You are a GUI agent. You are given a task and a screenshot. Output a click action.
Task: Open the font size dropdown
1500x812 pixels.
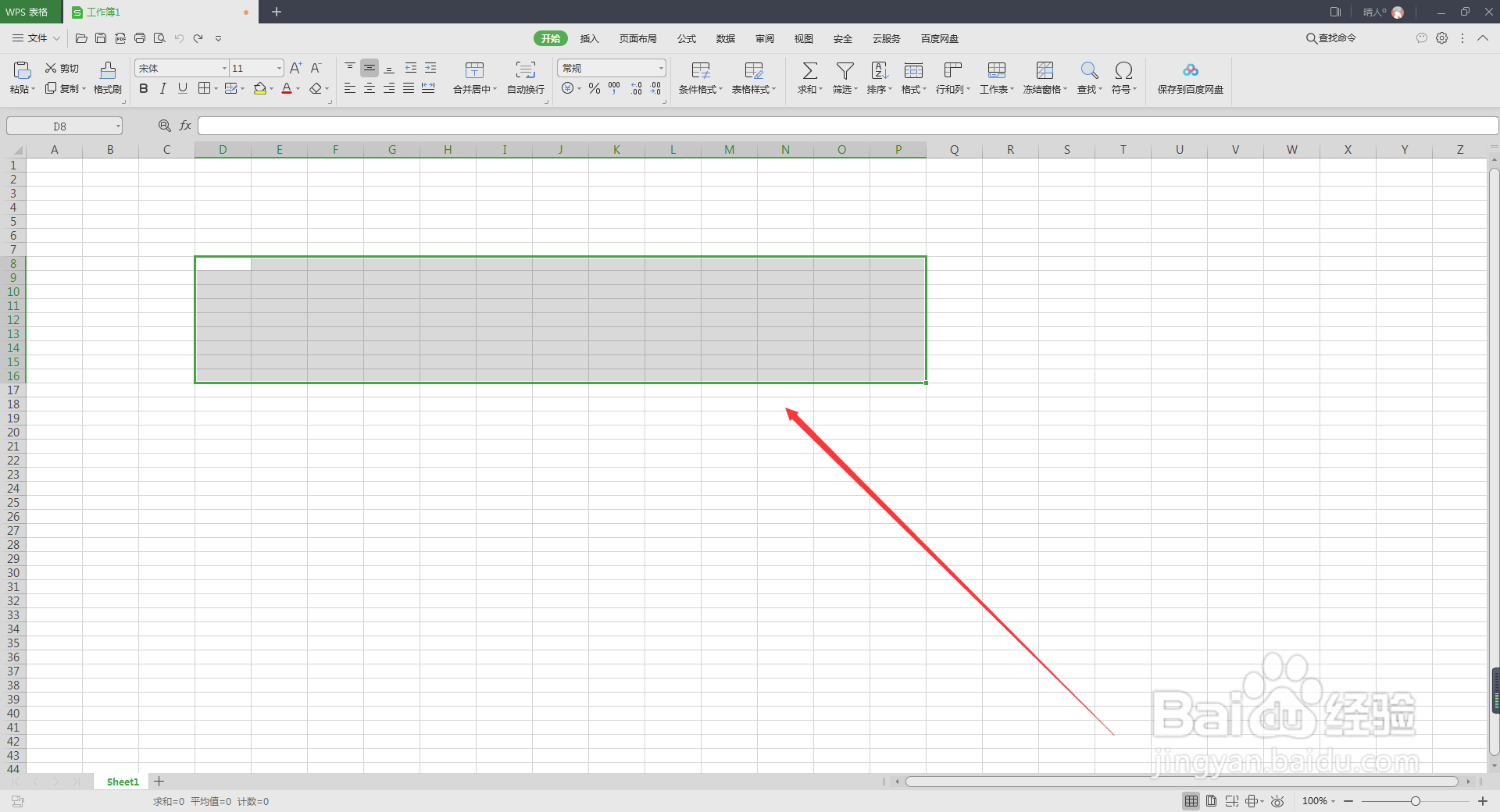279,68
